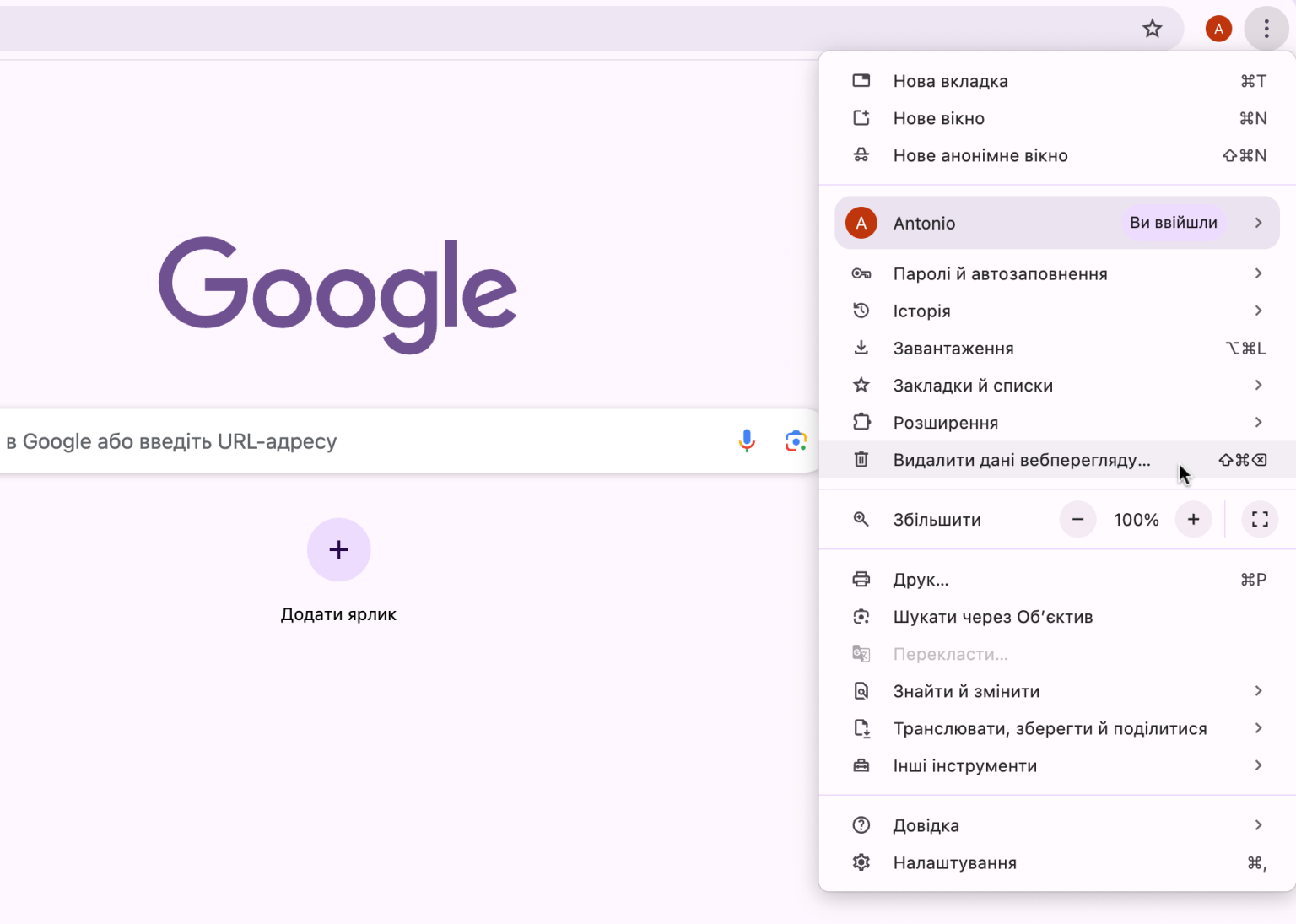This screenshot has width=1296, height=924.
Task: Expand the Antonio profile submenu arrow
Action: click(x=1258, y=223)
